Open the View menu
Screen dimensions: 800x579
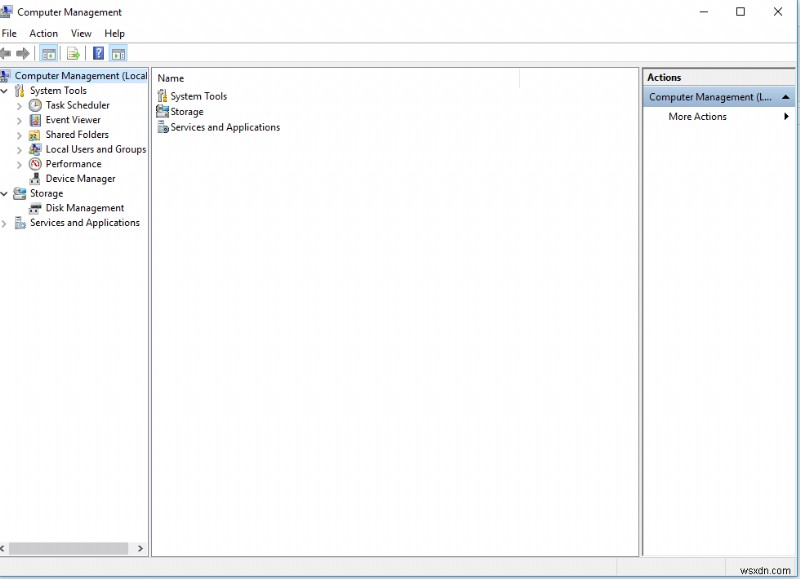click(x=81, y=33)
